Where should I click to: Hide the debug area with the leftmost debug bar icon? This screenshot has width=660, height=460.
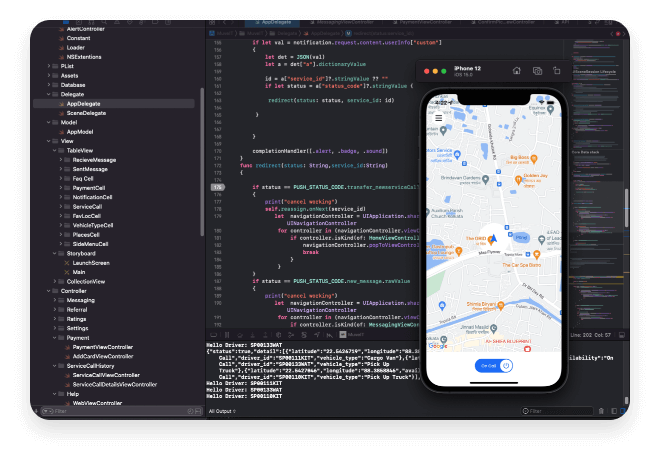click(x=214, y=335)
